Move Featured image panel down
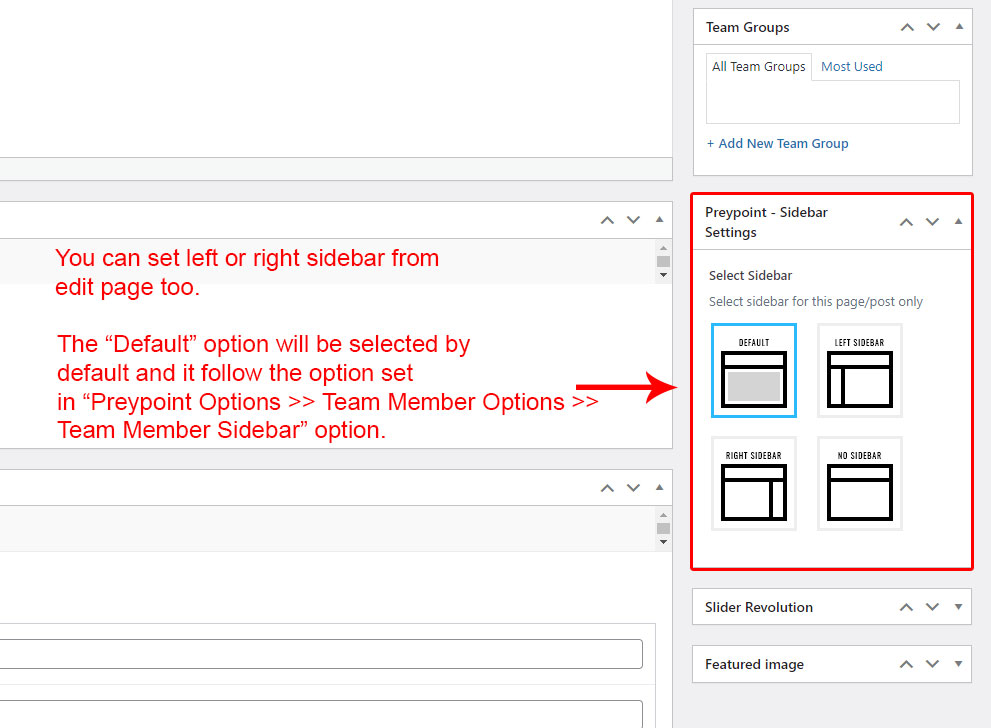Screen dimensions: 991x728 (x=933, y=664)
